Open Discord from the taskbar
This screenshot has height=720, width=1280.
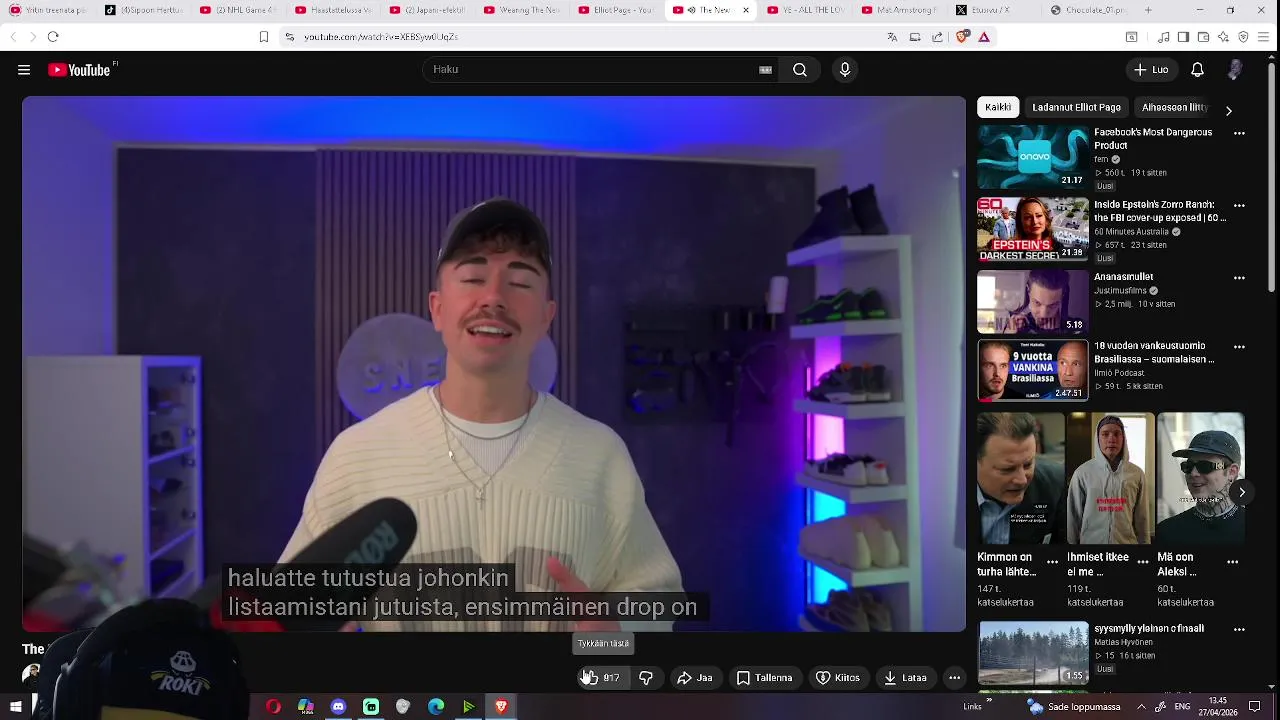point(338,707)
